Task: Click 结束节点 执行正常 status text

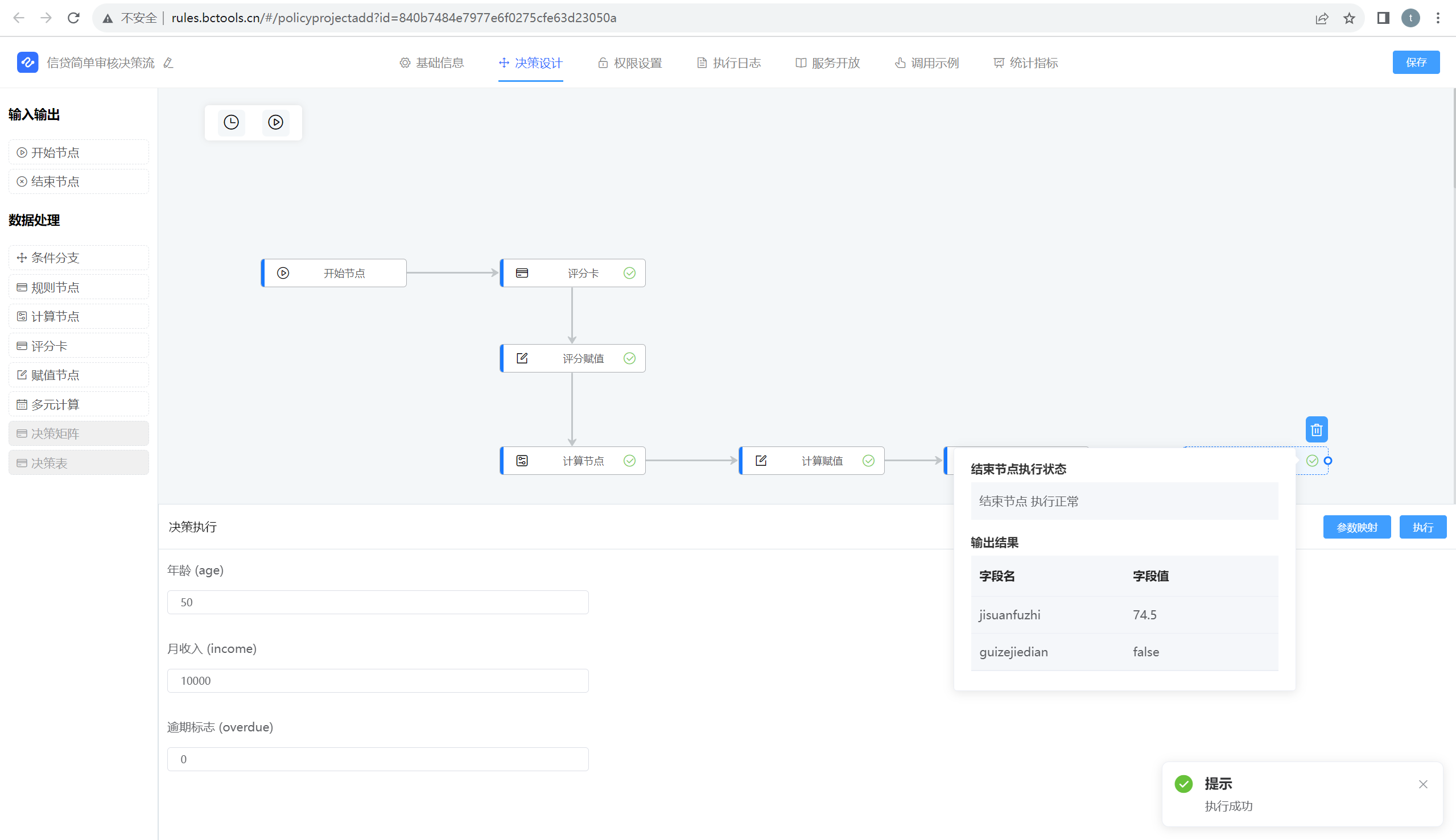Action: click(1029, 502)
